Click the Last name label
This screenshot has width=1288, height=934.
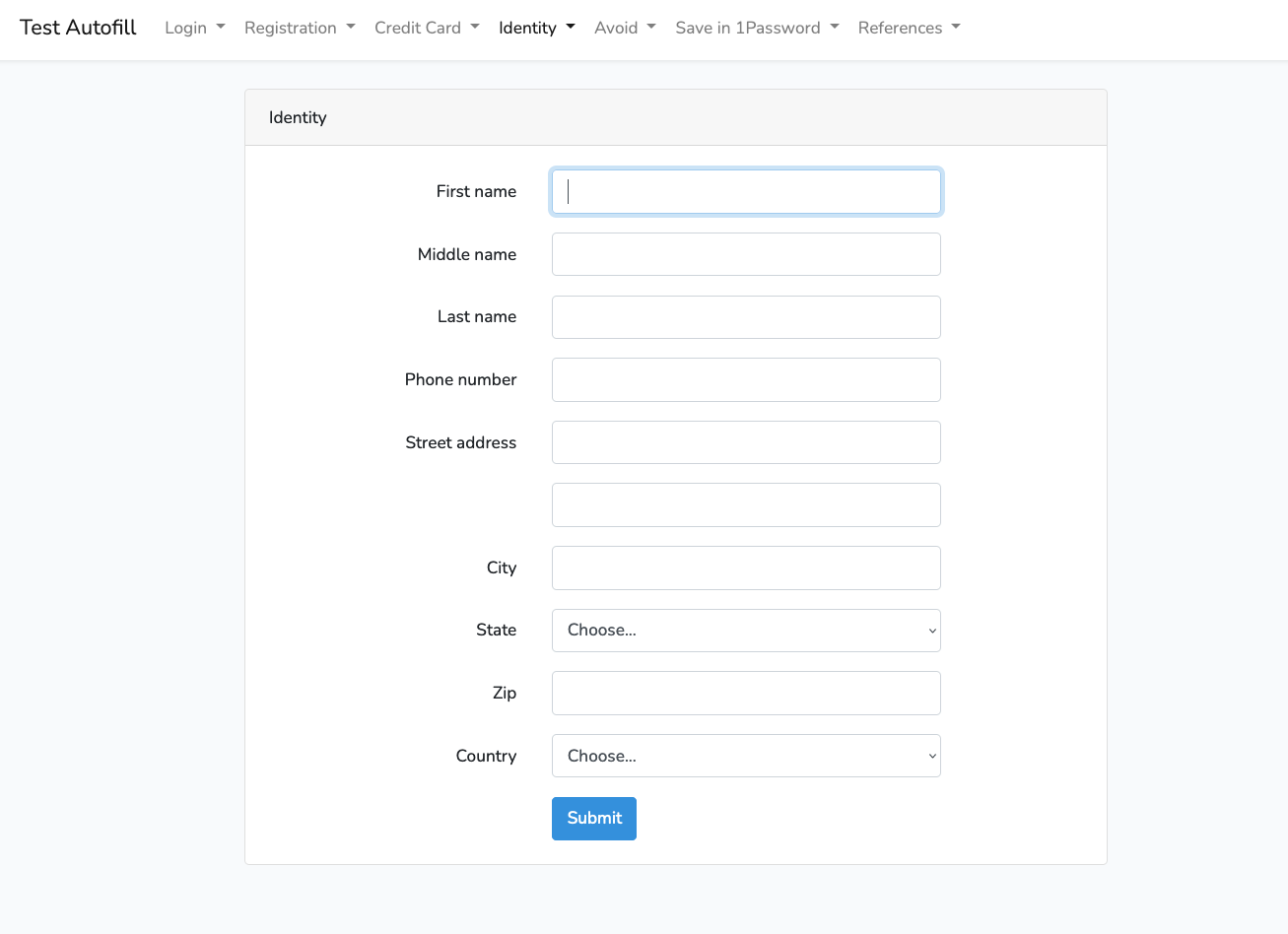click(x=477, y=316)
